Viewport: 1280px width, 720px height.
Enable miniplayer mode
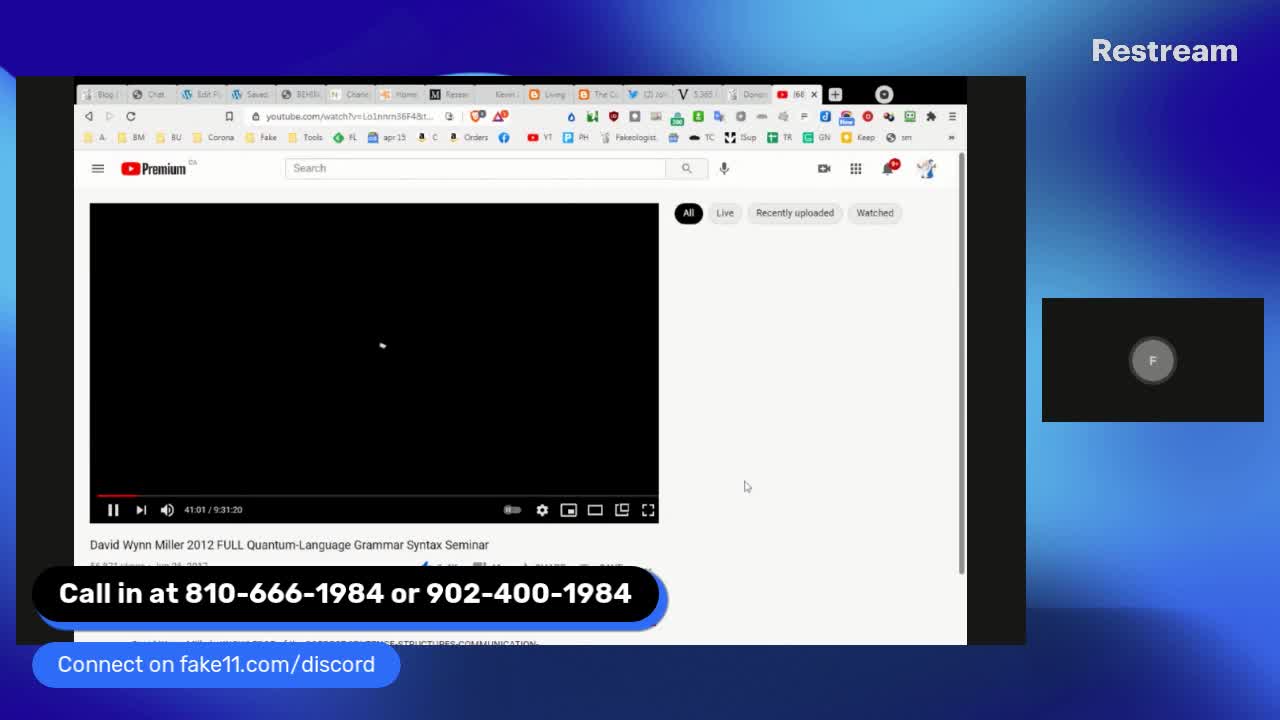[568, 510]
